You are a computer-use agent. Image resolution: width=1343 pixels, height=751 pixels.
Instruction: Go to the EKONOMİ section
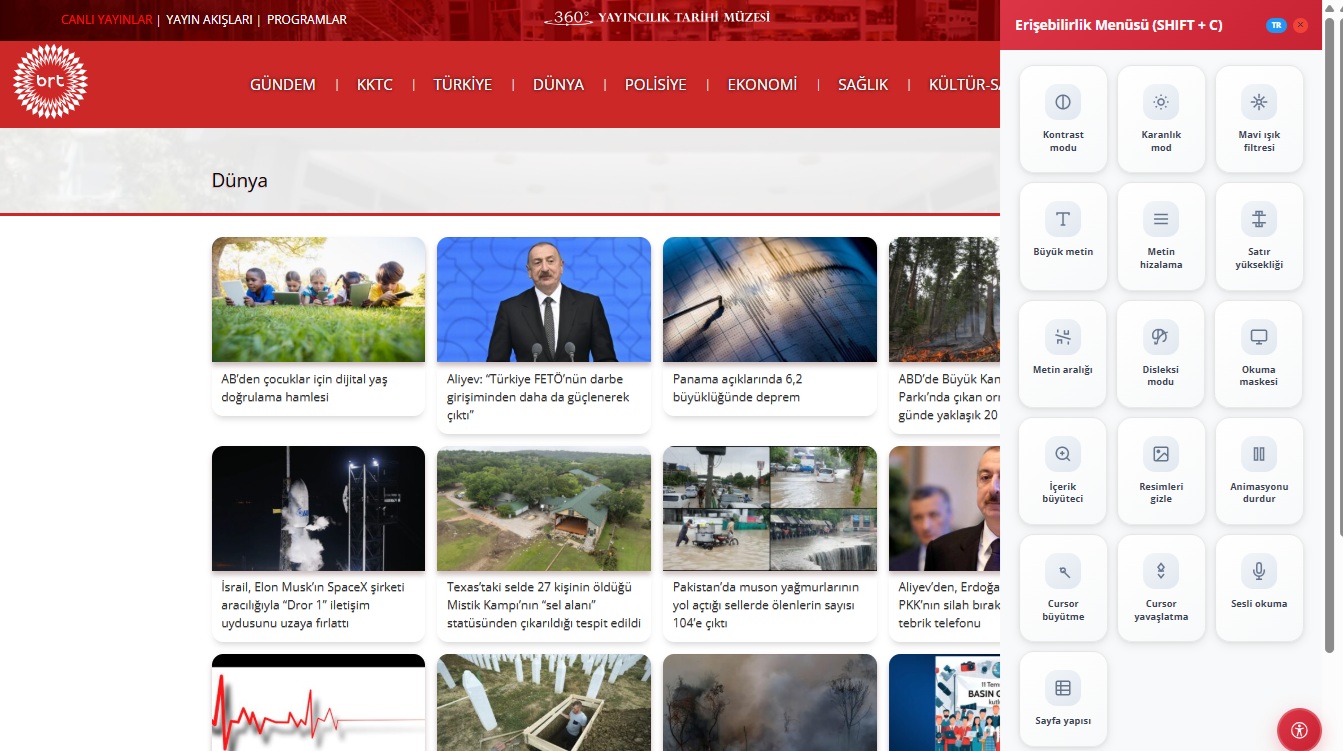click(x=762, y=85)
